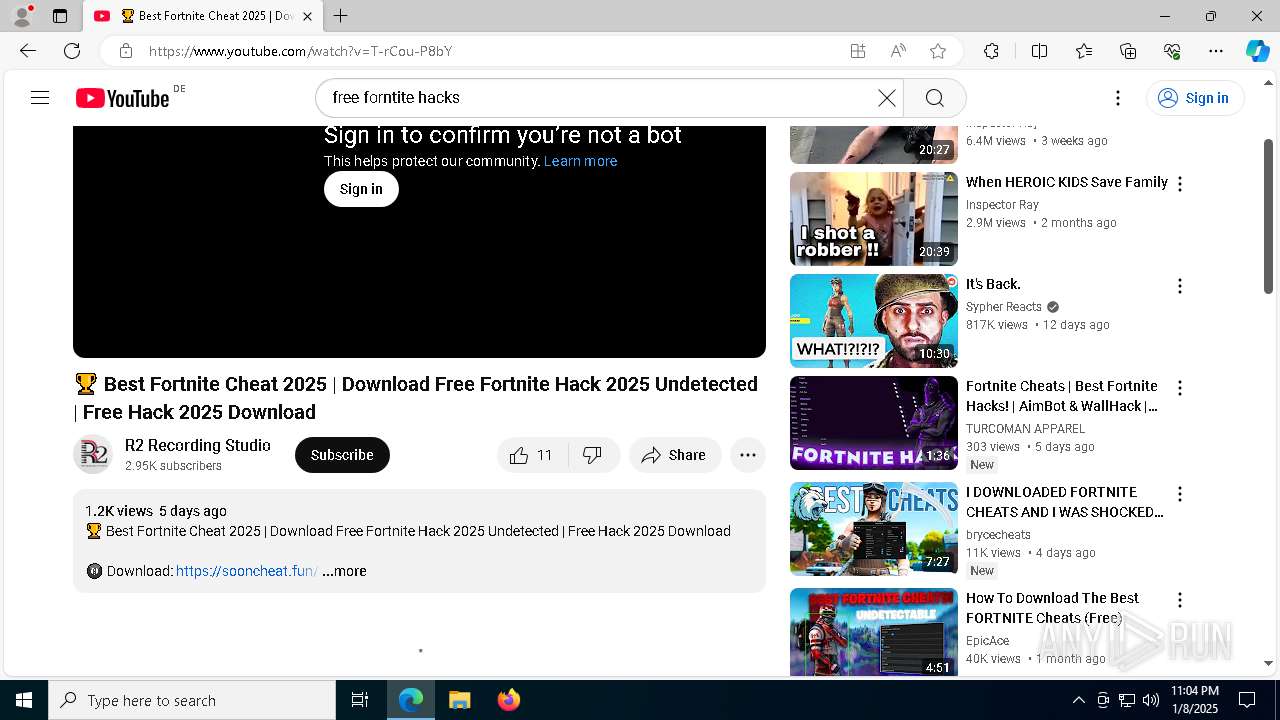1280x720 pixels.
Task: Open Windows Start menu
Action: click(x=24, y=700)
